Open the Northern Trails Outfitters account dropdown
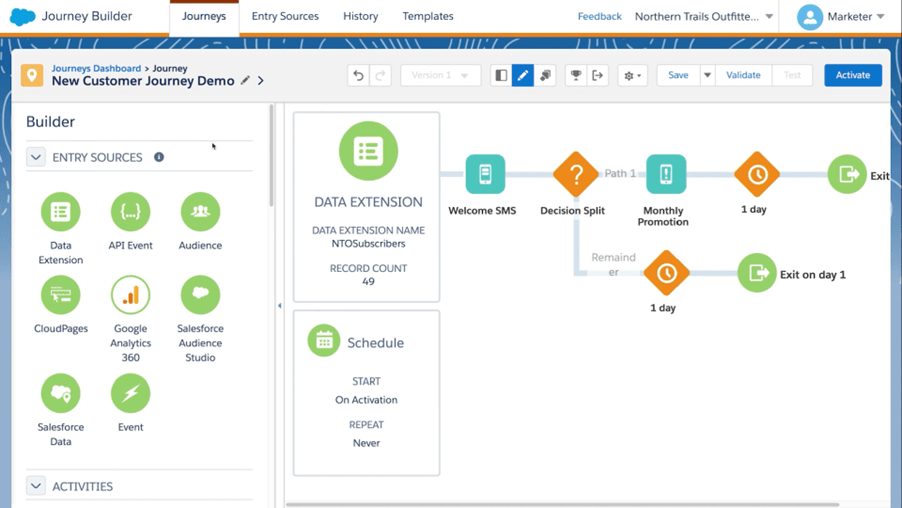Screen dimensions: 902x508 point(704,17)
